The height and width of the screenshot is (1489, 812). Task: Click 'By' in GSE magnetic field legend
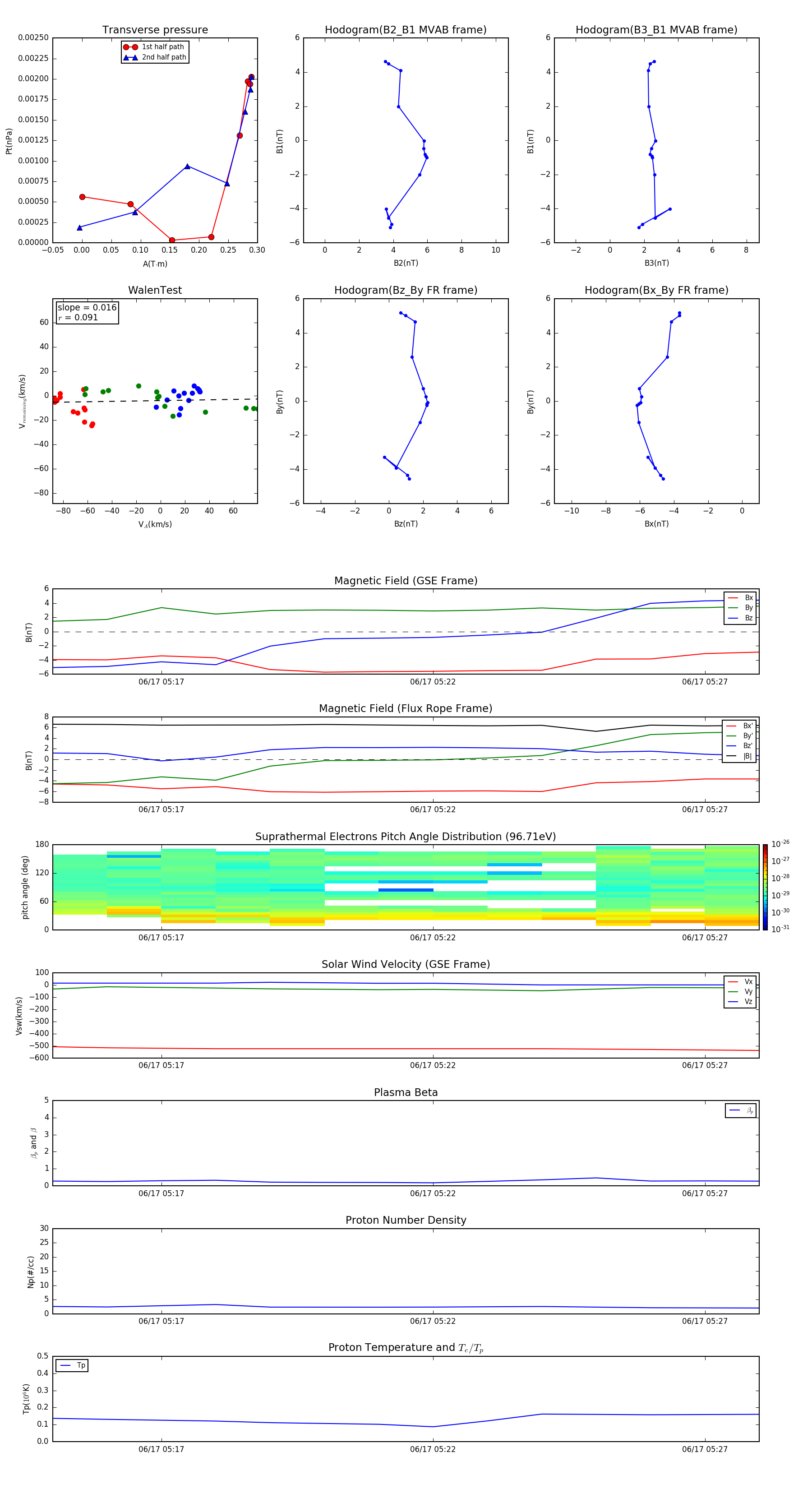click(748, 607)
